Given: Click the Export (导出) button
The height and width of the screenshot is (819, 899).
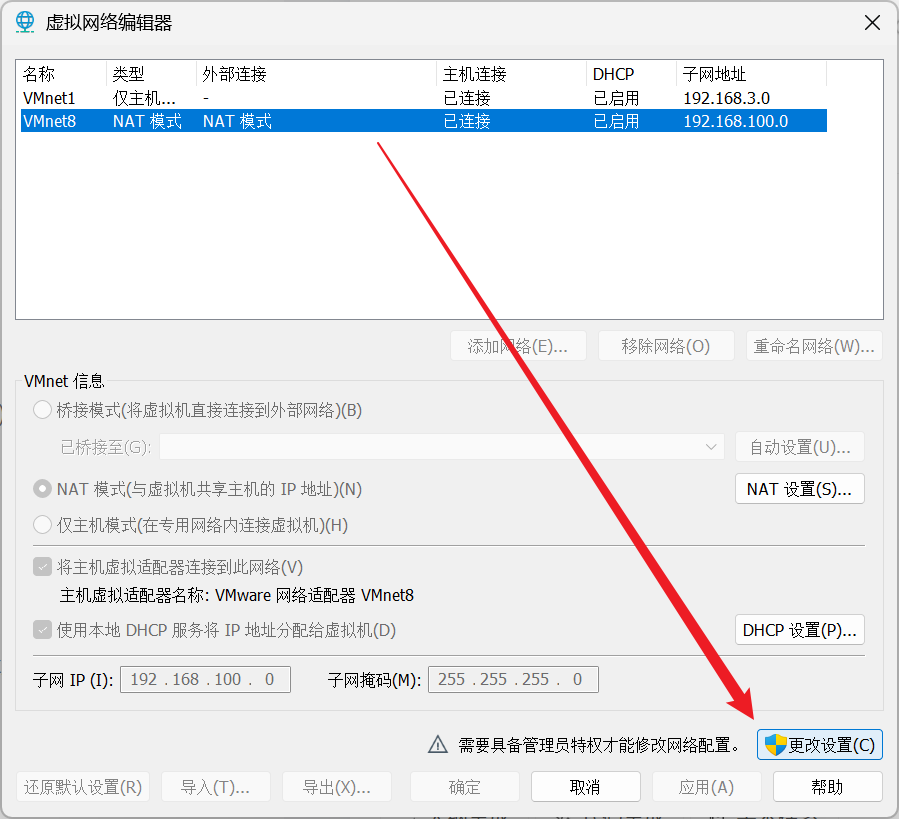Looking at the screenshot, I should pyautogui.click(x=337, y=787).
